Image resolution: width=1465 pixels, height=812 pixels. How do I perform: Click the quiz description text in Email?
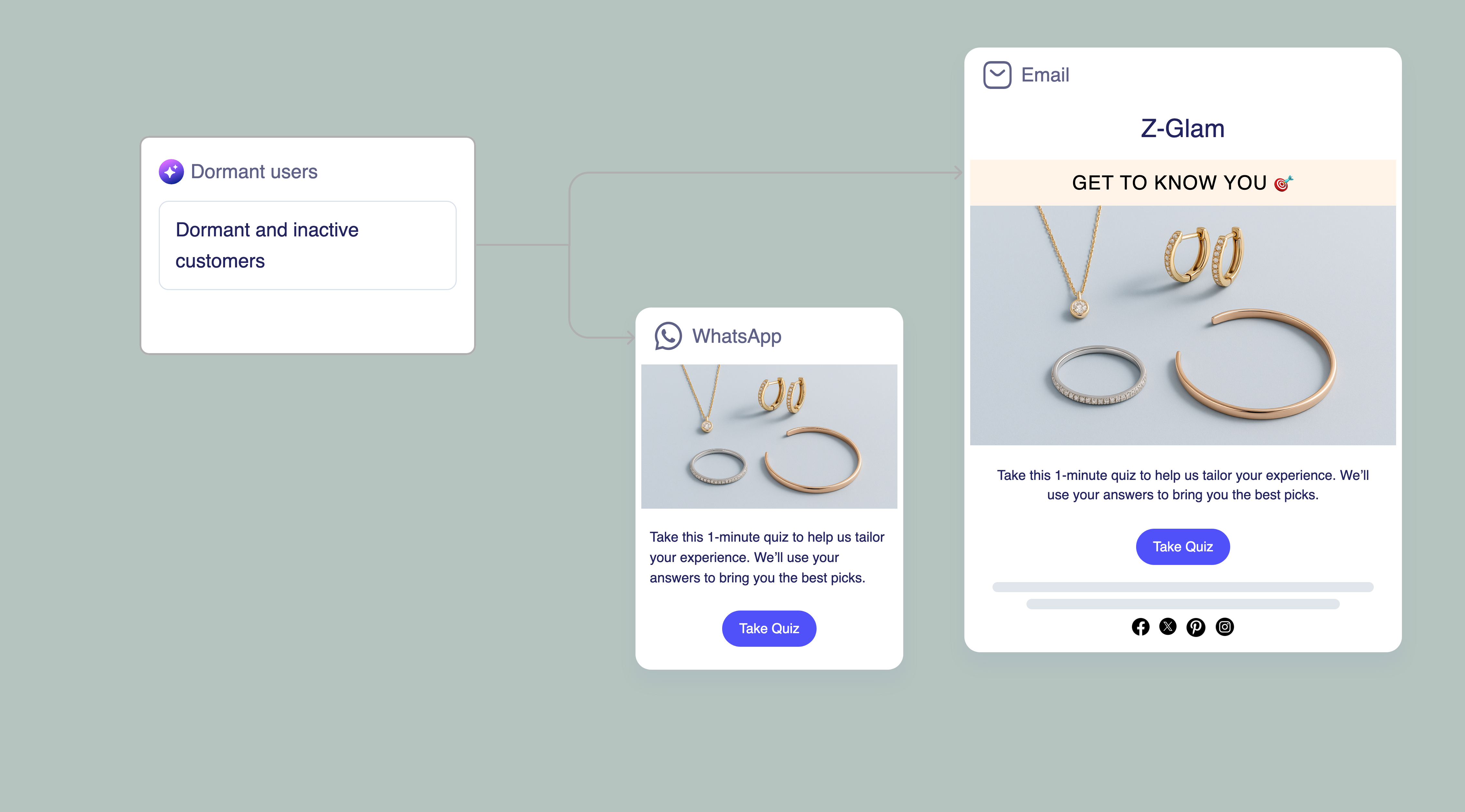click(1183, 484)
